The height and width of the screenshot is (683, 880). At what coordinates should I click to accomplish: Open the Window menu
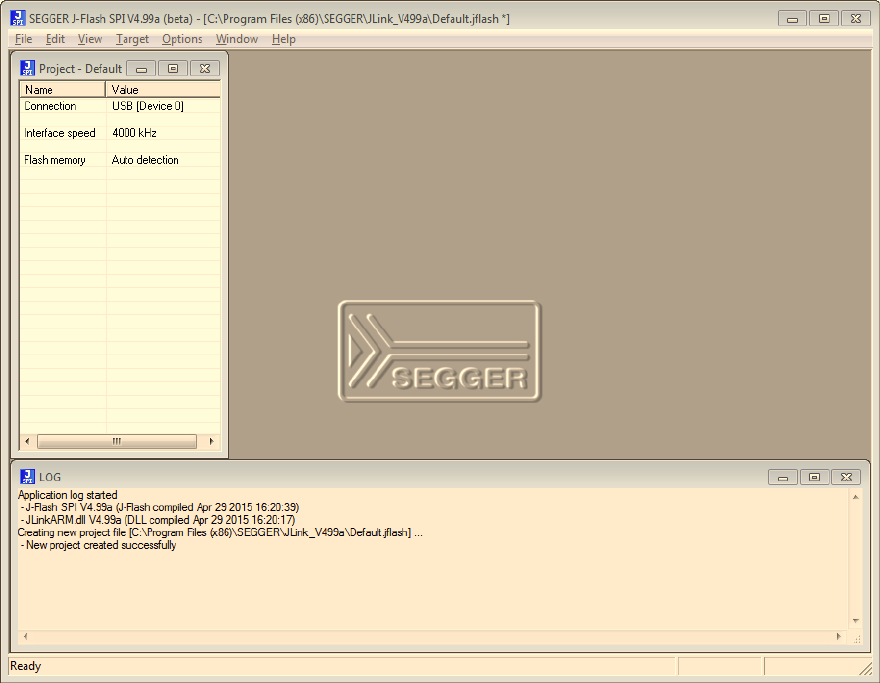pos(237,39)
